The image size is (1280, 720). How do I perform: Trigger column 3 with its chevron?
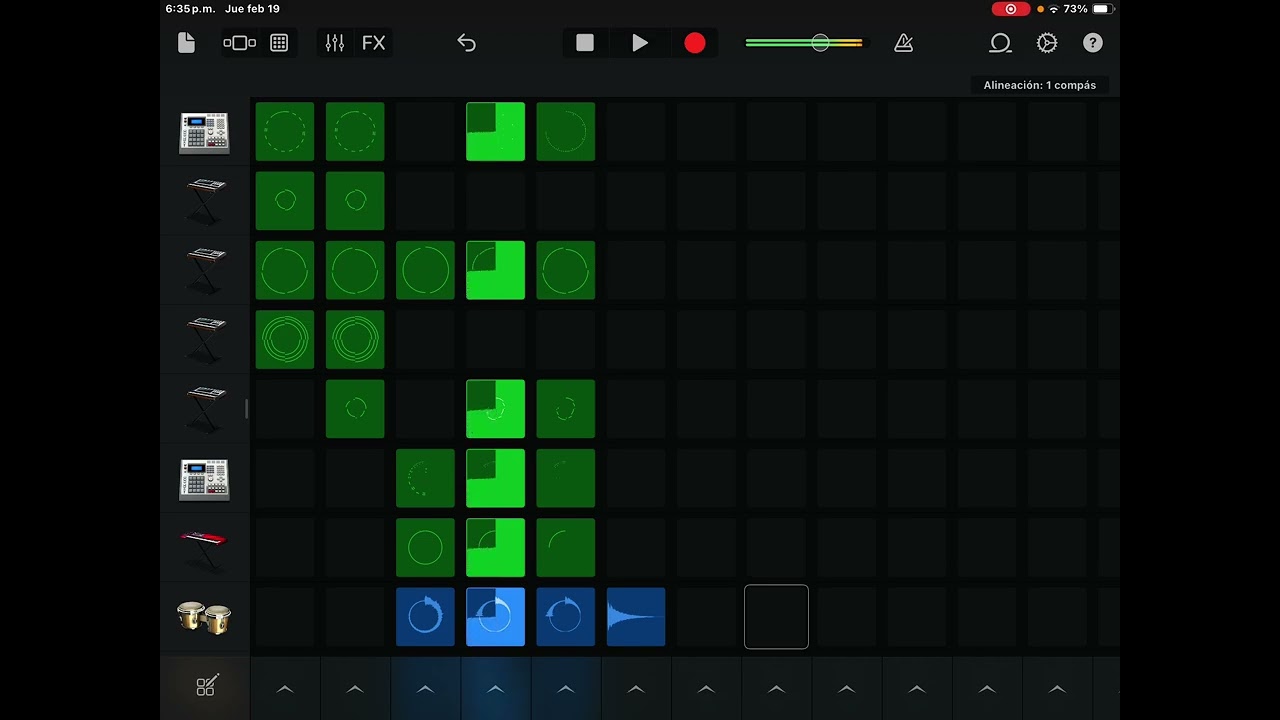tap(425, 689)
